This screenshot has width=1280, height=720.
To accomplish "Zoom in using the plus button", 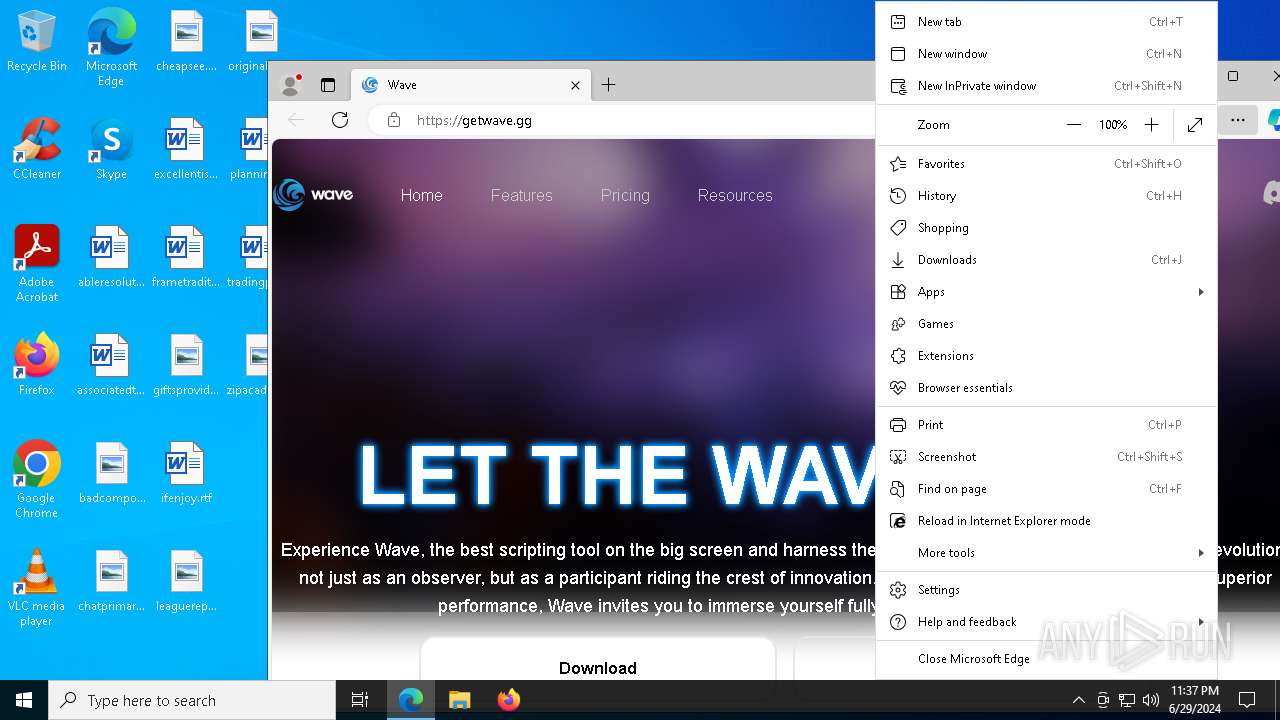I will coord(1152,125).
